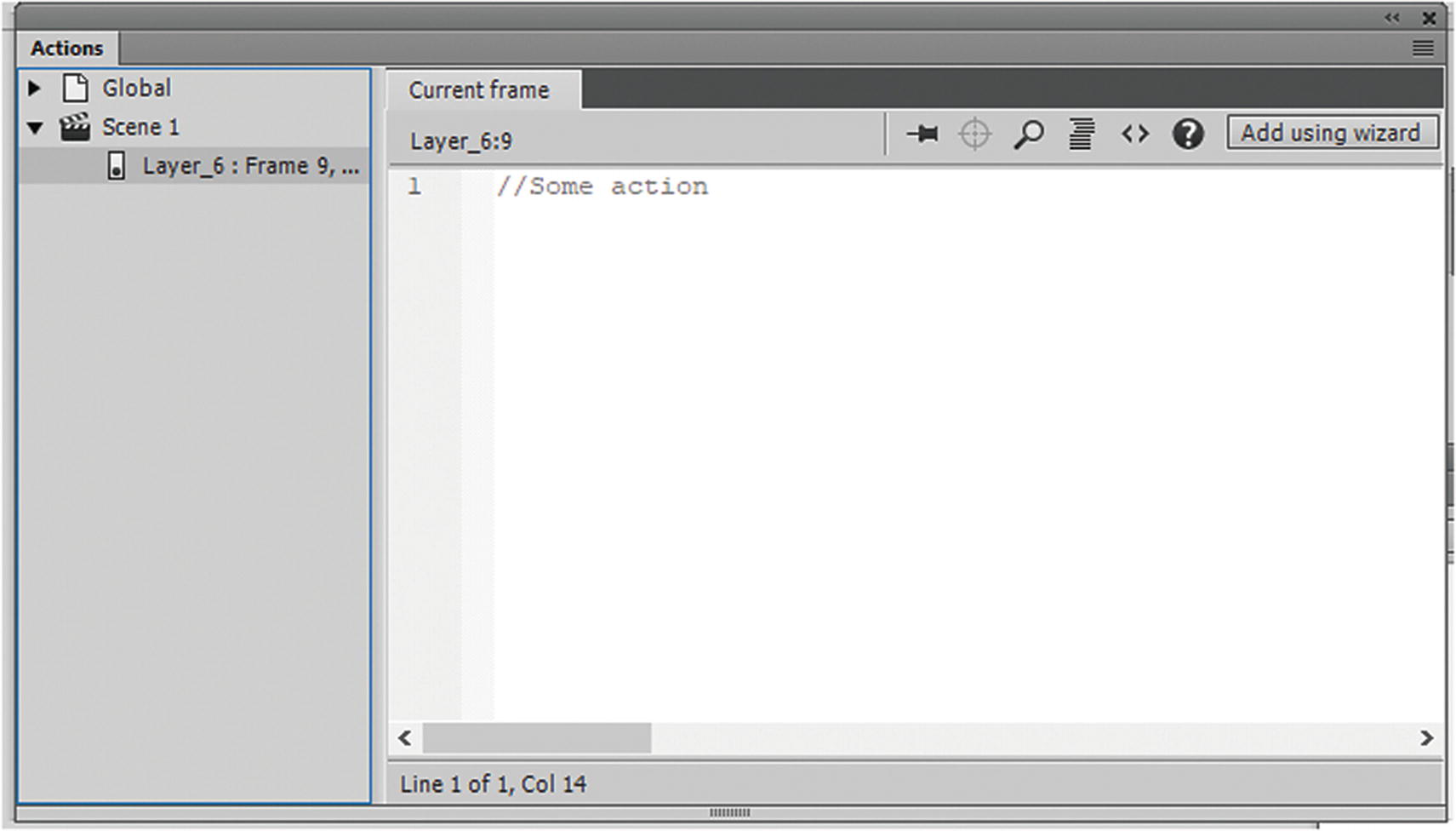Image resolution: width=1456 pixels, height=831 pixels.
Task: Click the Format Code icon
Action: (x=1081, y=134)
